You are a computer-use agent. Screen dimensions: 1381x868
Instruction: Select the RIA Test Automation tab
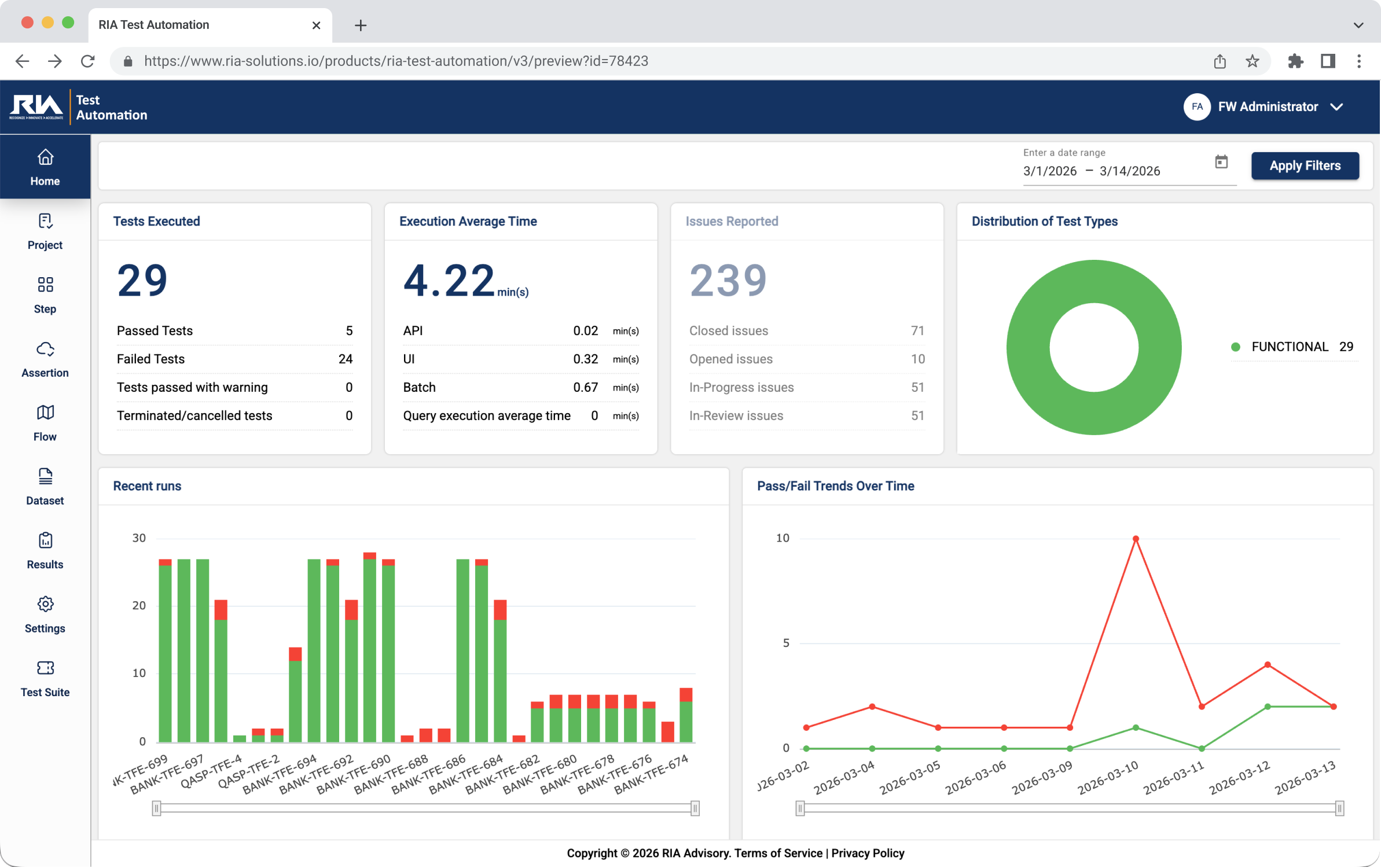tap(210, 25)
